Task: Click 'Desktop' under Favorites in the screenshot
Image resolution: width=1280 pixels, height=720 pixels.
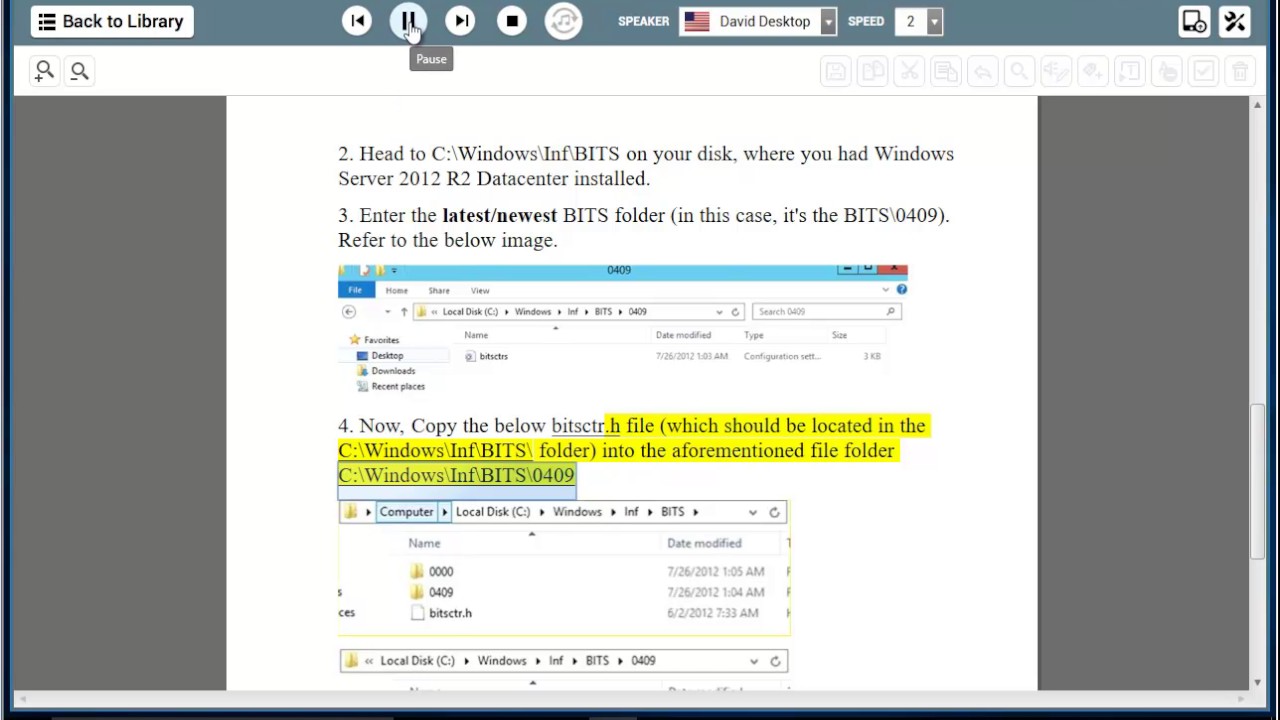Action: pyautogui.click(x=387, y=356)
